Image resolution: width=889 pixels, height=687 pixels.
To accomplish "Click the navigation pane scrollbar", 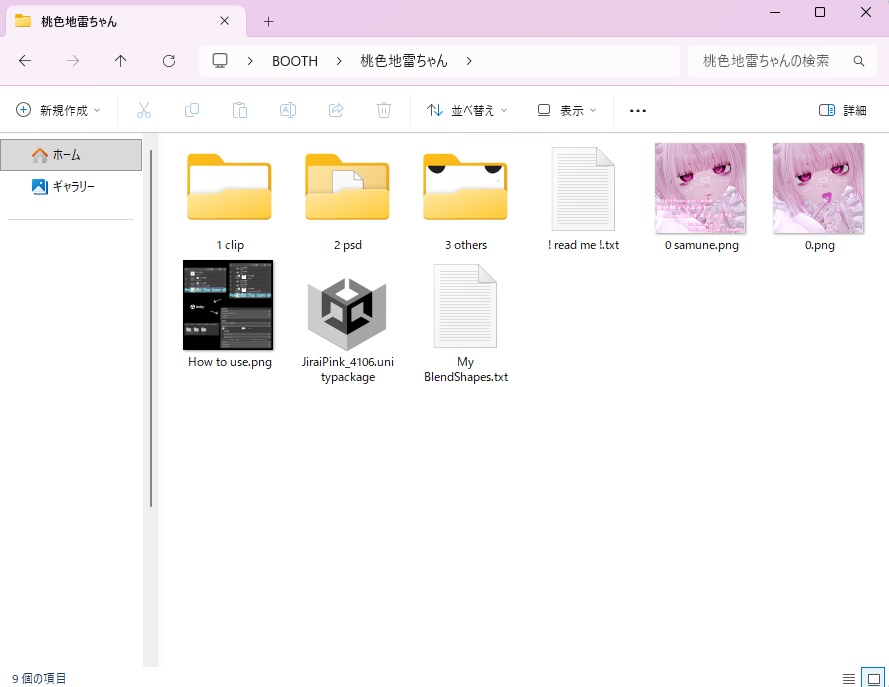I will click(x=151, y=329).
